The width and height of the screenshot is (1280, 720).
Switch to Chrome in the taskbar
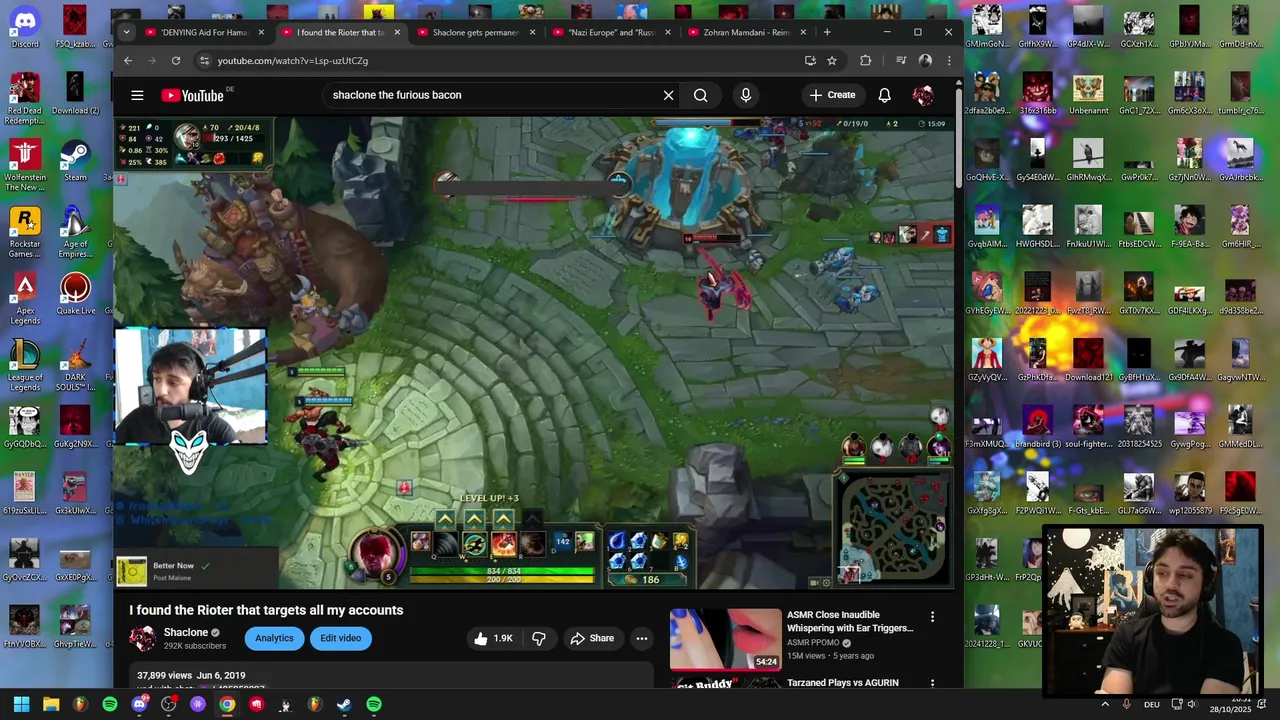(227, 704)
